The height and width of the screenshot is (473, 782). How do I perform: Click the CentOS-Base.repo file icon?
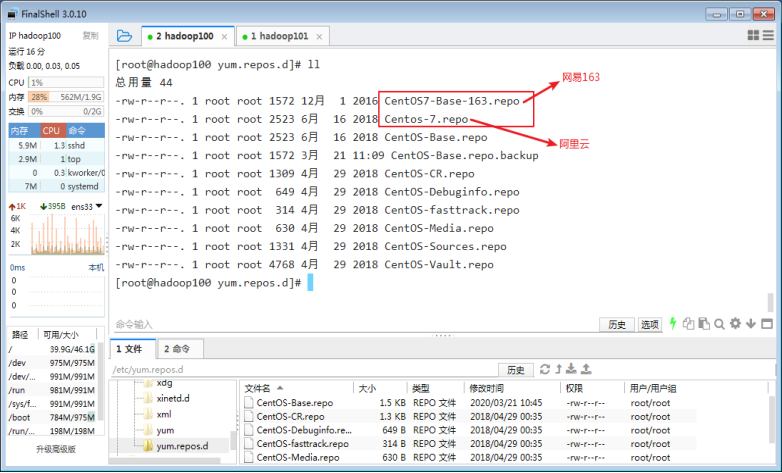[x=248, y=403]
